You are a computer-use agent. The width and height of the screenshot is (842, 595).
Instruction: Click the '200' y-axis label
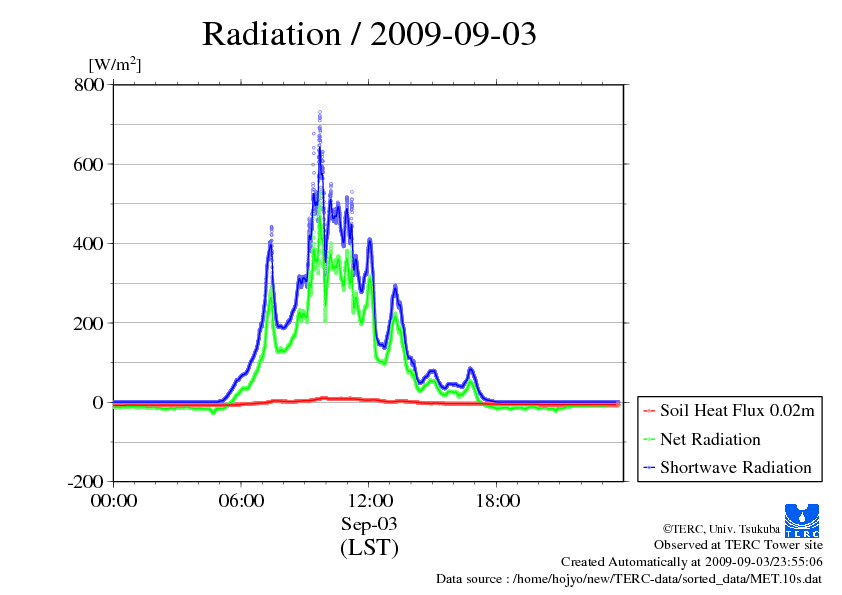88,323
